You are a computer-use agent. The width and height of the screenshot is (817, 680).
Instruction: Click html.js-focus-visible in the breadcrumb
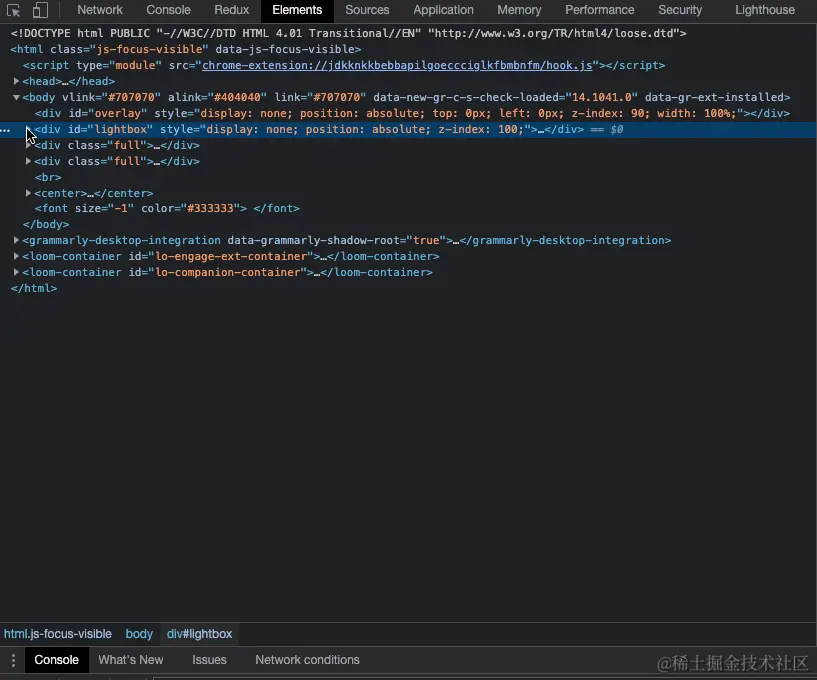tap(57, 634)
